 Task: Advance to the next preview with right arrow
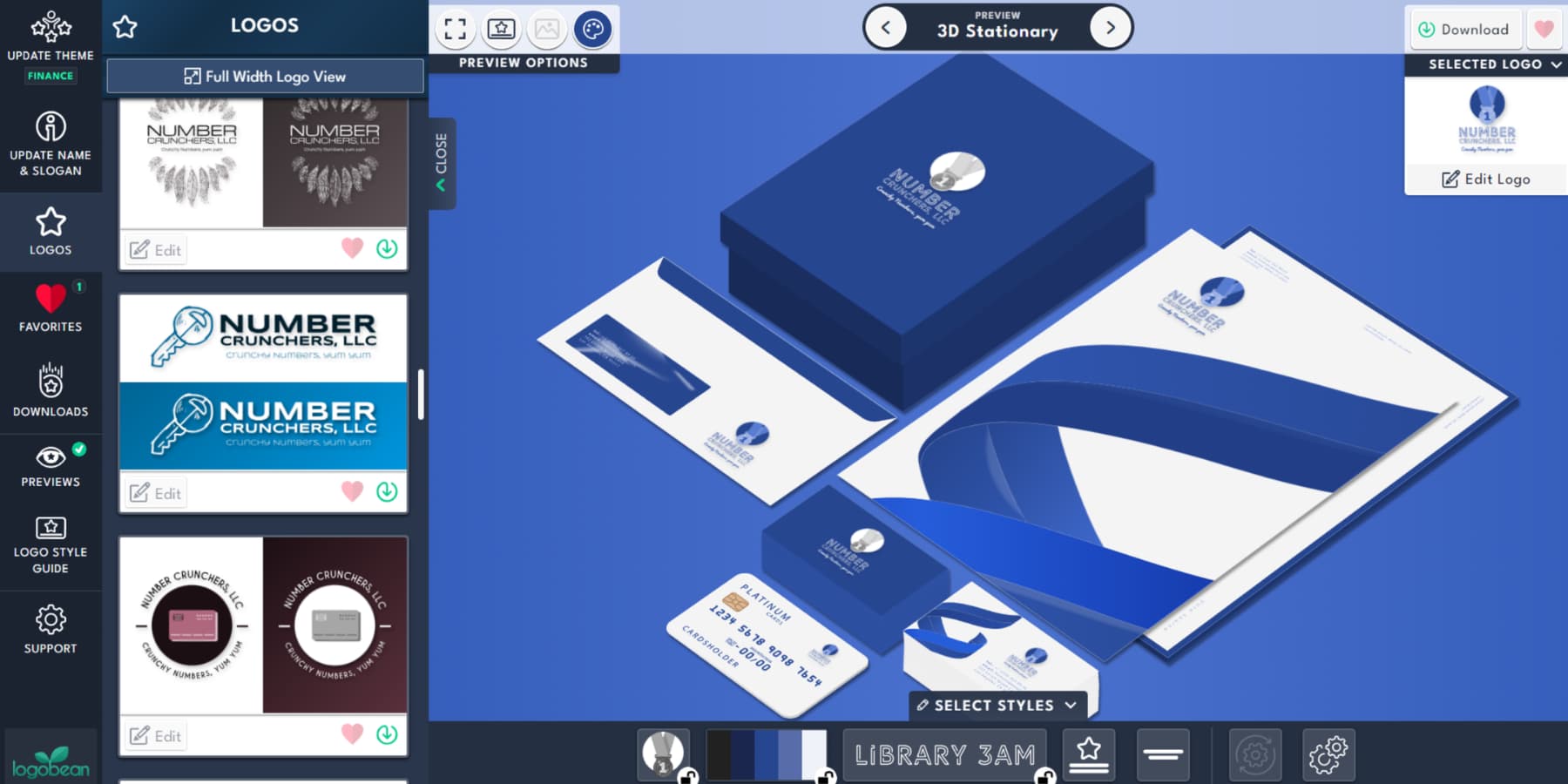click(1110, 27)
